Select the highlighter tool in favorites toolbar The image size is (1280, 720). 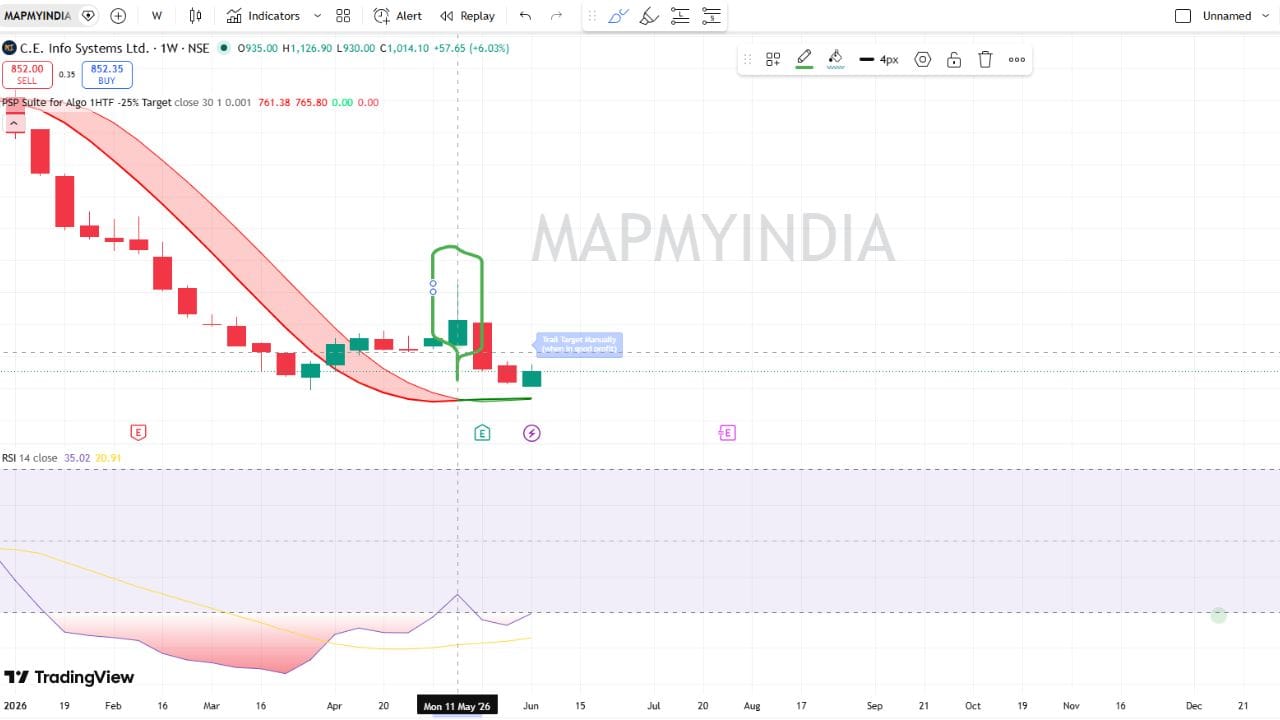pos(649,16)
